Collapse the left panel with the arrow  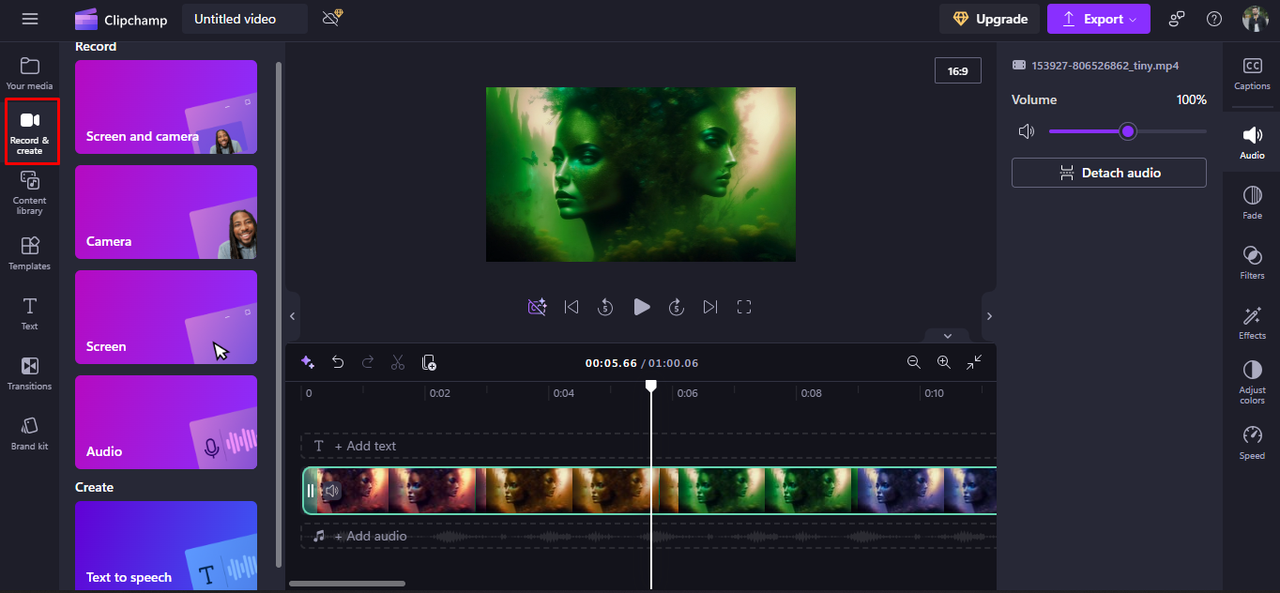292,316
